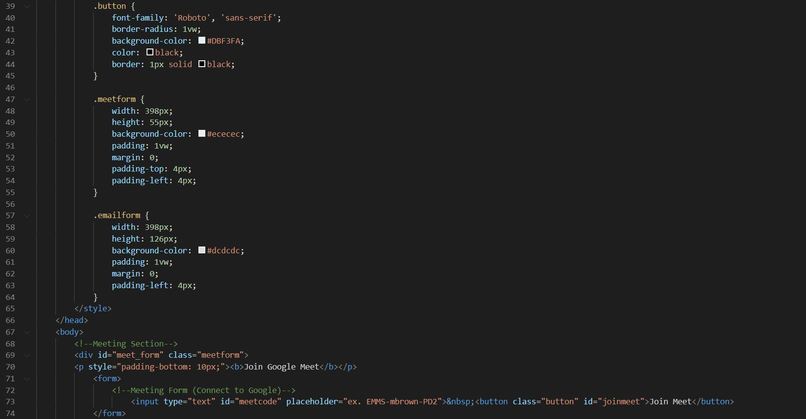Collapse the .meetform CSS block at line 47
The height and width of the screenshot is (419, 806).
(x=27, y=99)
